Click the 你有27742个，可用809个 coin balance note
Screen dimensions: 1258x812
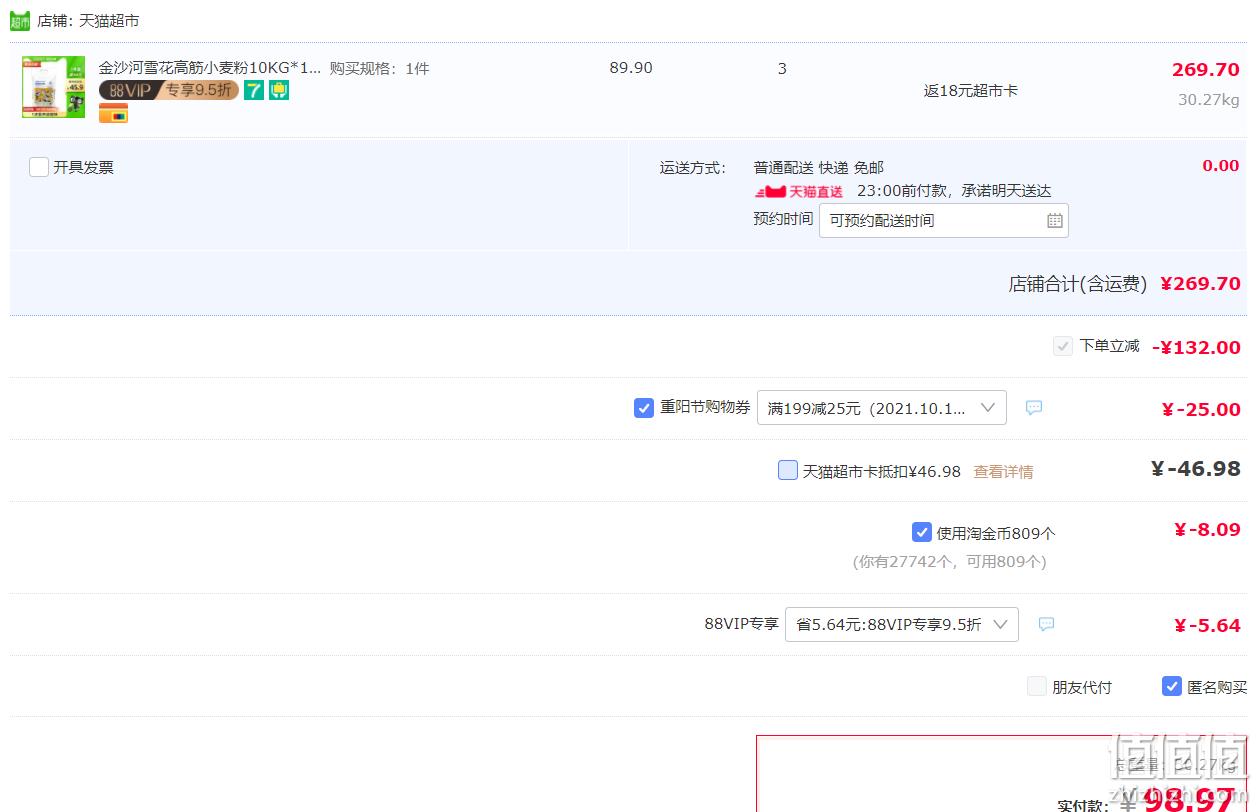[x=950, y=562]
